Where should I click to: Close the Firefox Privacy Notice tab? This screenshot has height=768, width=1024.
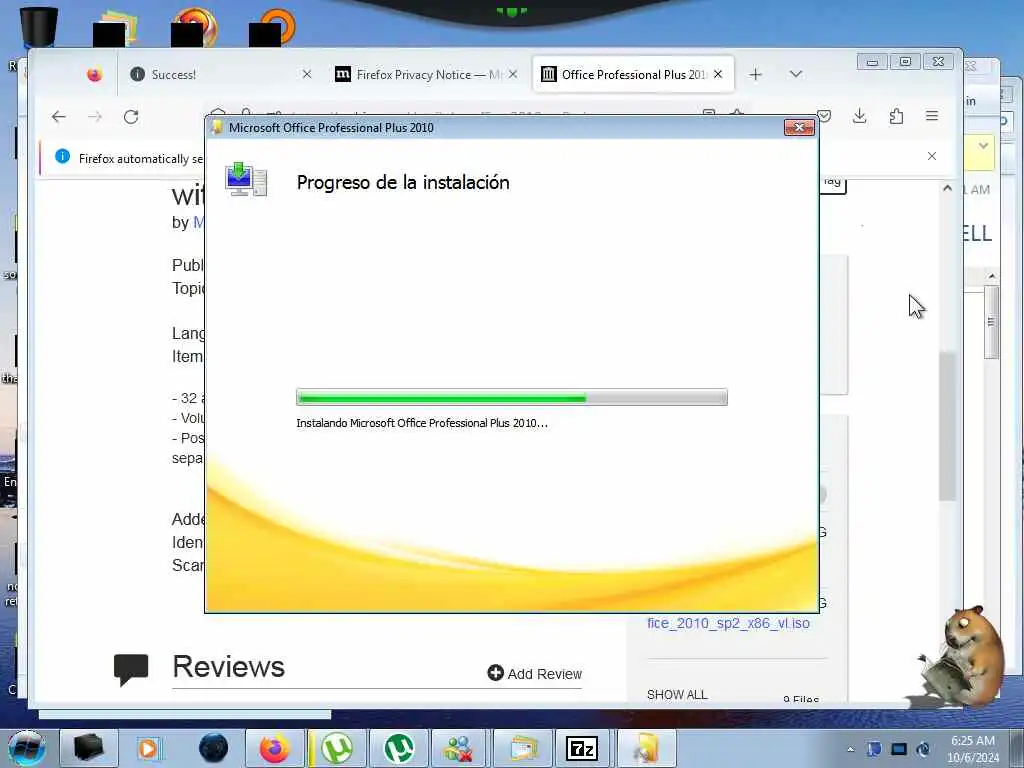tap(513, 74)
